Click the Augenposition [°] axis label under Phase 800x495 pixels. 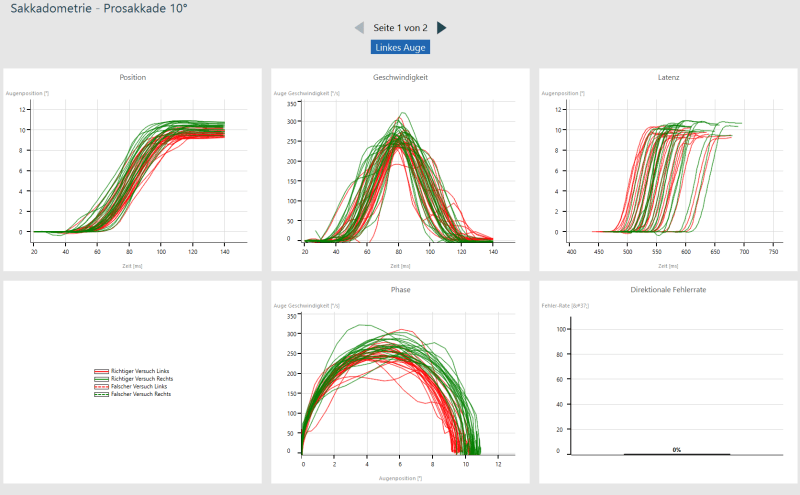click(400, 479)
